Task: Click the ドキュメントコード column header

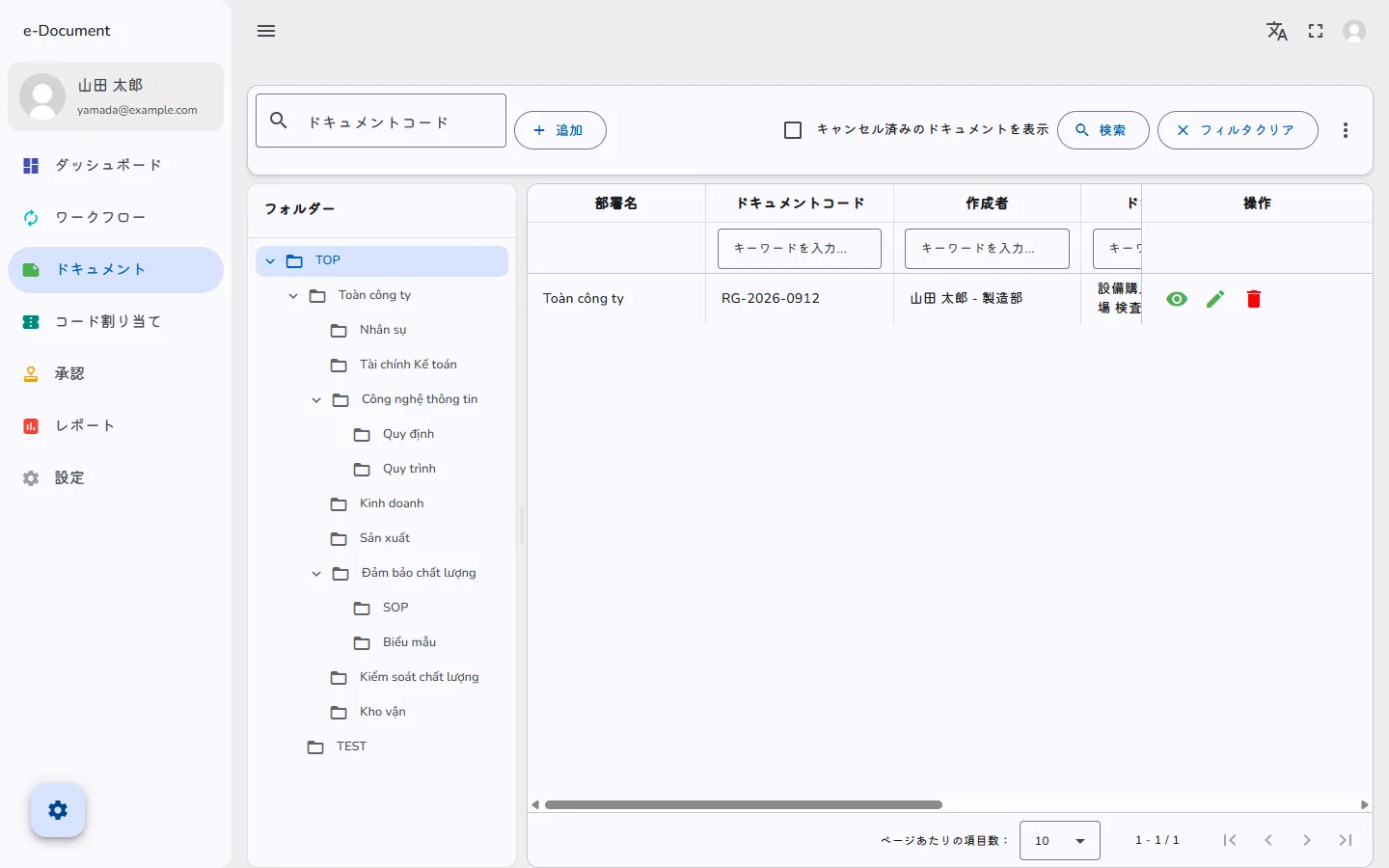Action: (x=800, y=203)
